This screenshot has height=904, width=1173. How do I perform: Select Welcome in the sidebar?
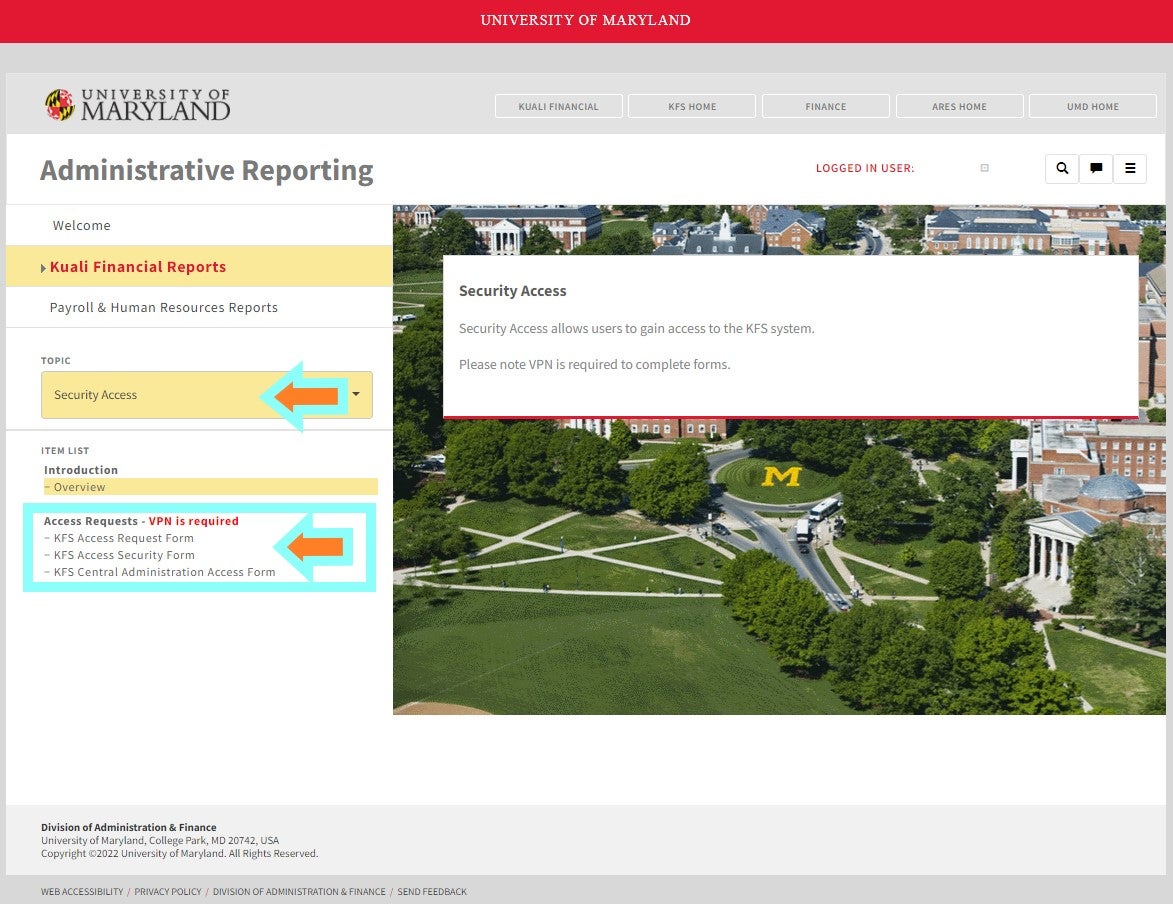[x=82, y=226]
